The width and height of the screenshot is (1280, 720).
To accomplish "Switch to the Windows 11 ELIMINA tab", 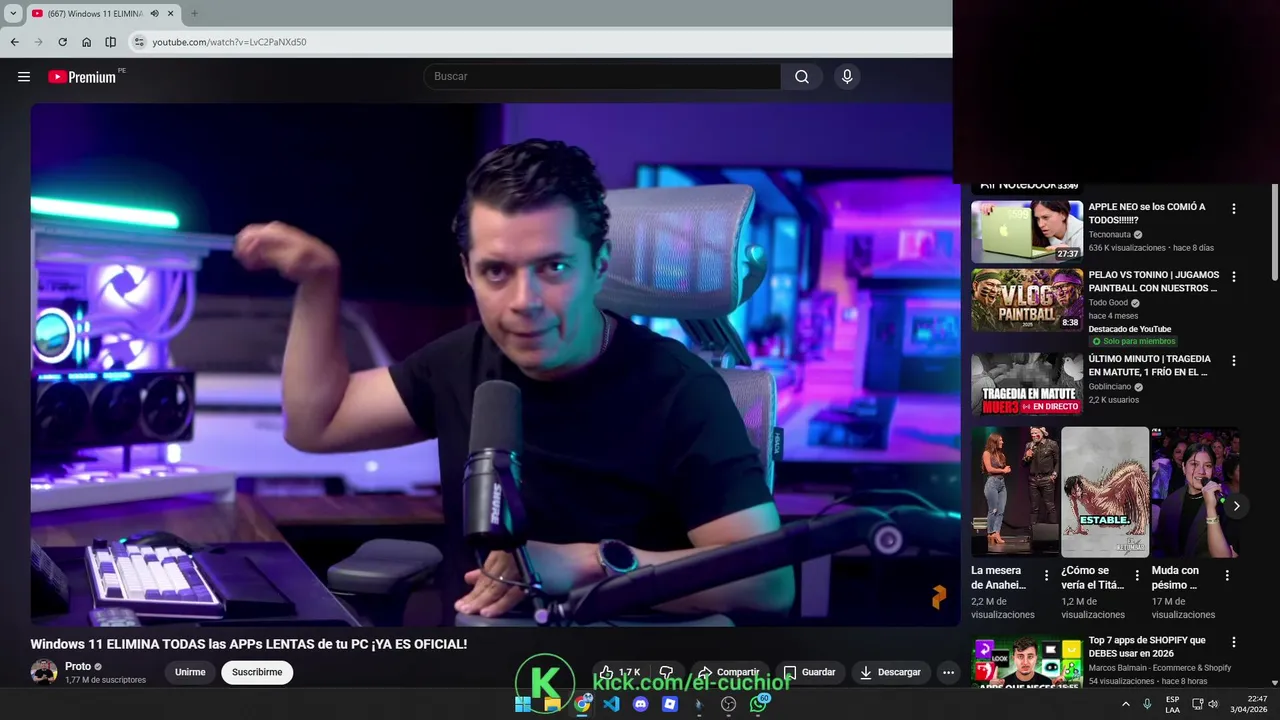I will [95, 14].
